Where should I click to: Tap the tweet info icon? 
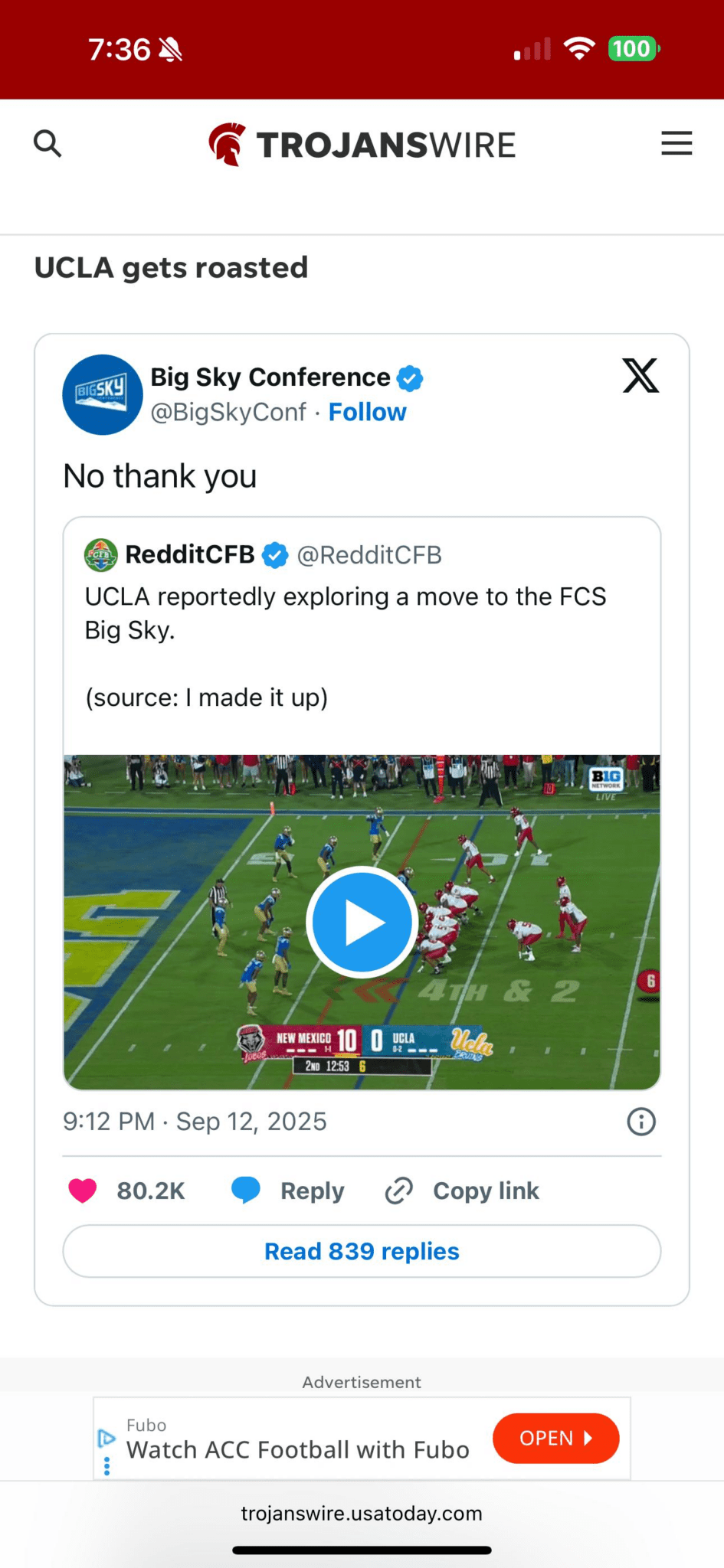pyautogui.click(x=641, y=1122)
